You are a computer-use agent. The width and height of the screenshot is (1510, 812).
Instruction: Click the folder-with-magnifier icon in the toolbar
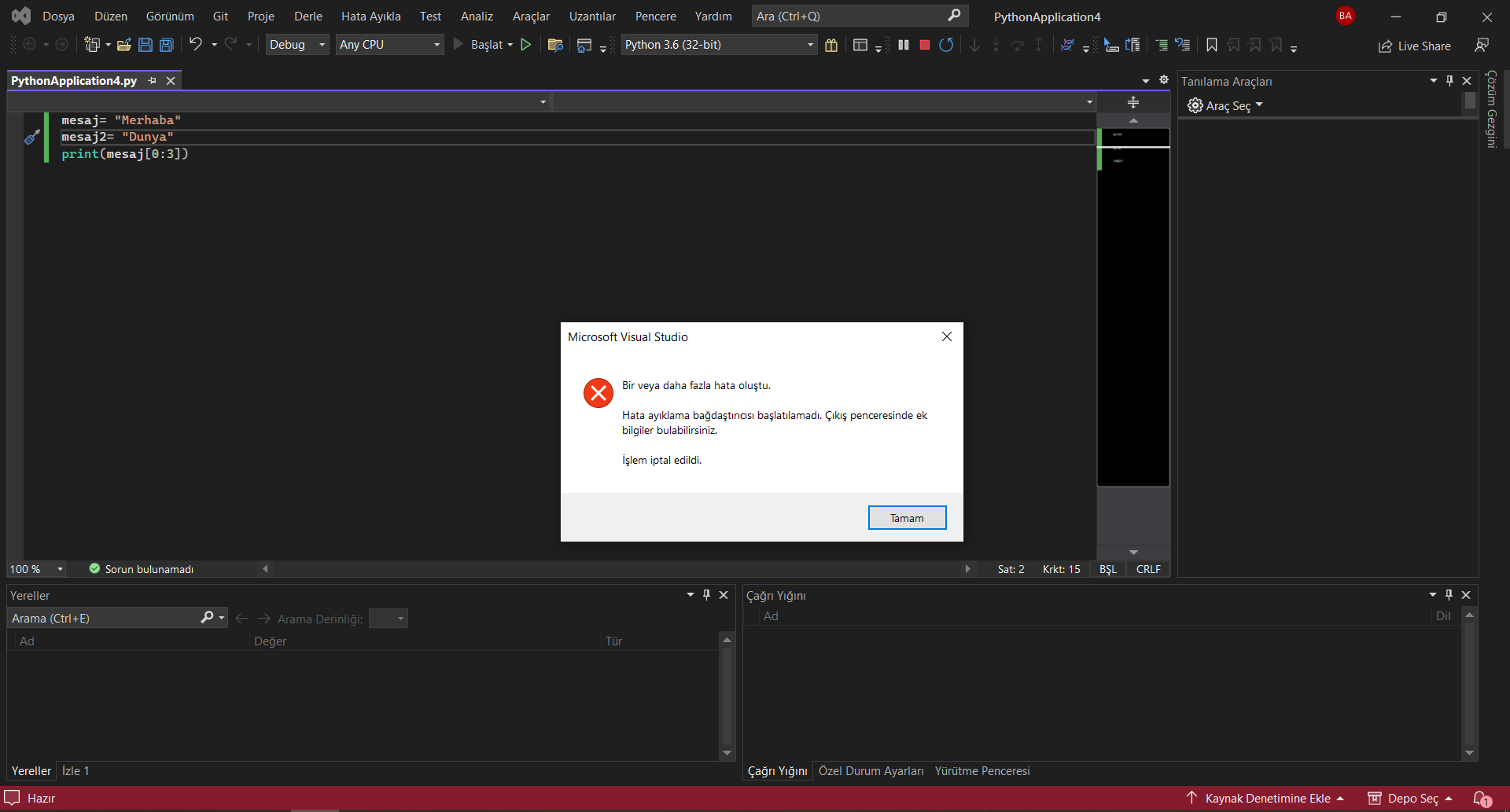[555, 45]
